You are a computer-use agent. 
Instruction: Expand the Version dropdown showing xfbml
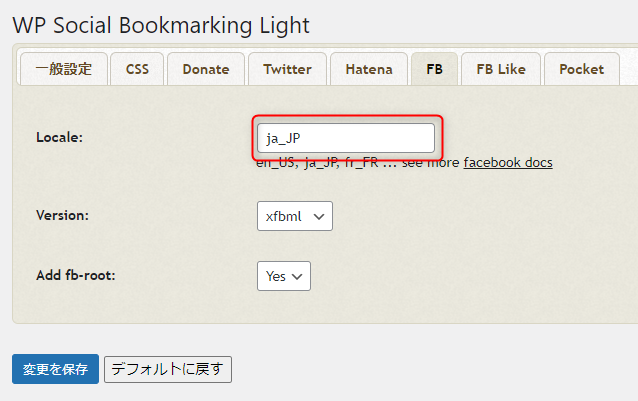(295, 216)
